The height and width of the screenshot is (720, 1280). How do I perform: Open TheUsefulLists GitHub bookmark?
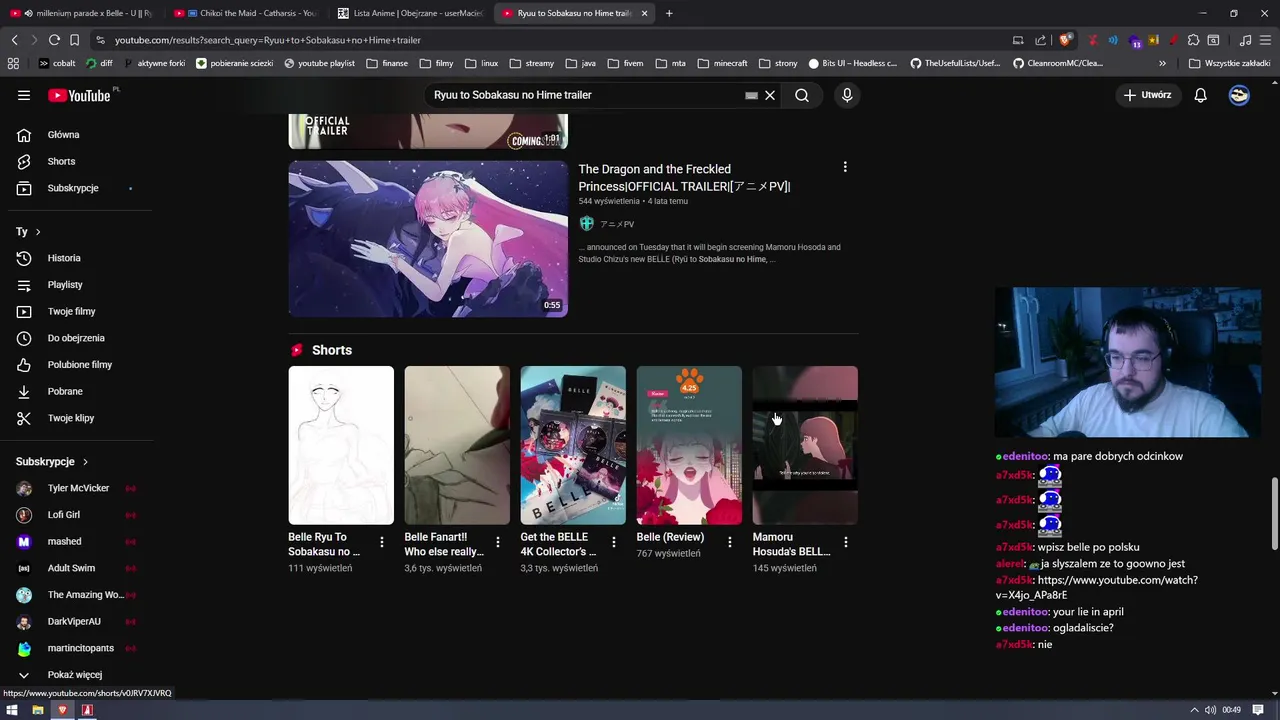(954, 63)
